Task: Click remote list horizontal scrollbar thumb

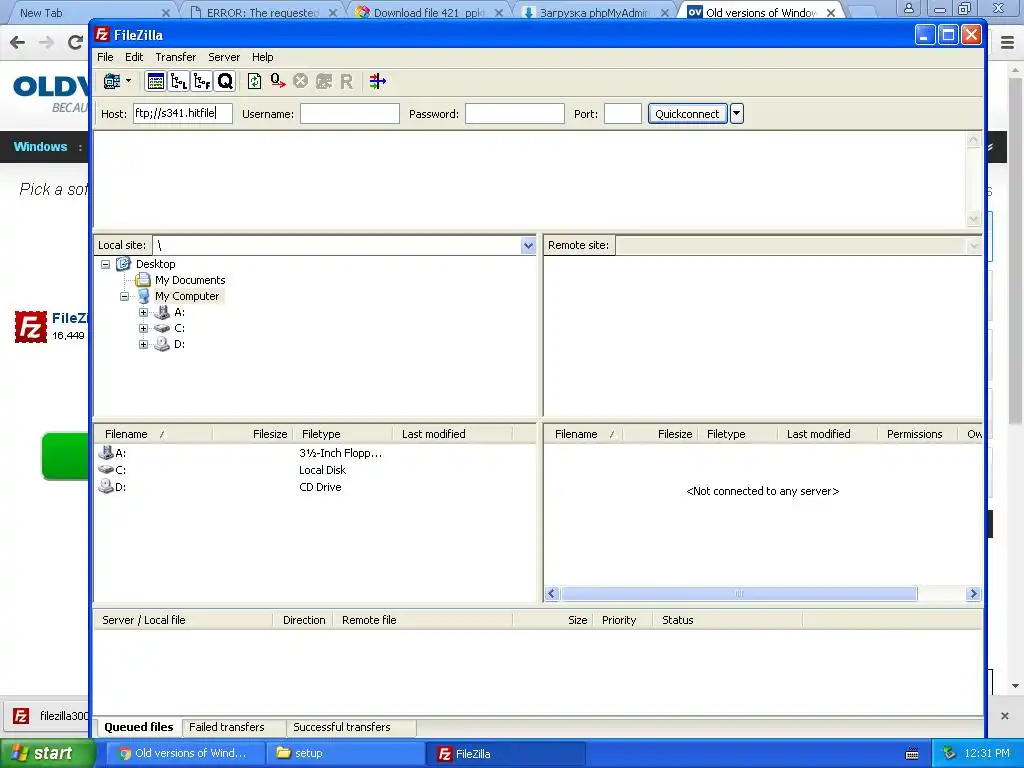Action: pyautogui.click(x=739, y=594)
